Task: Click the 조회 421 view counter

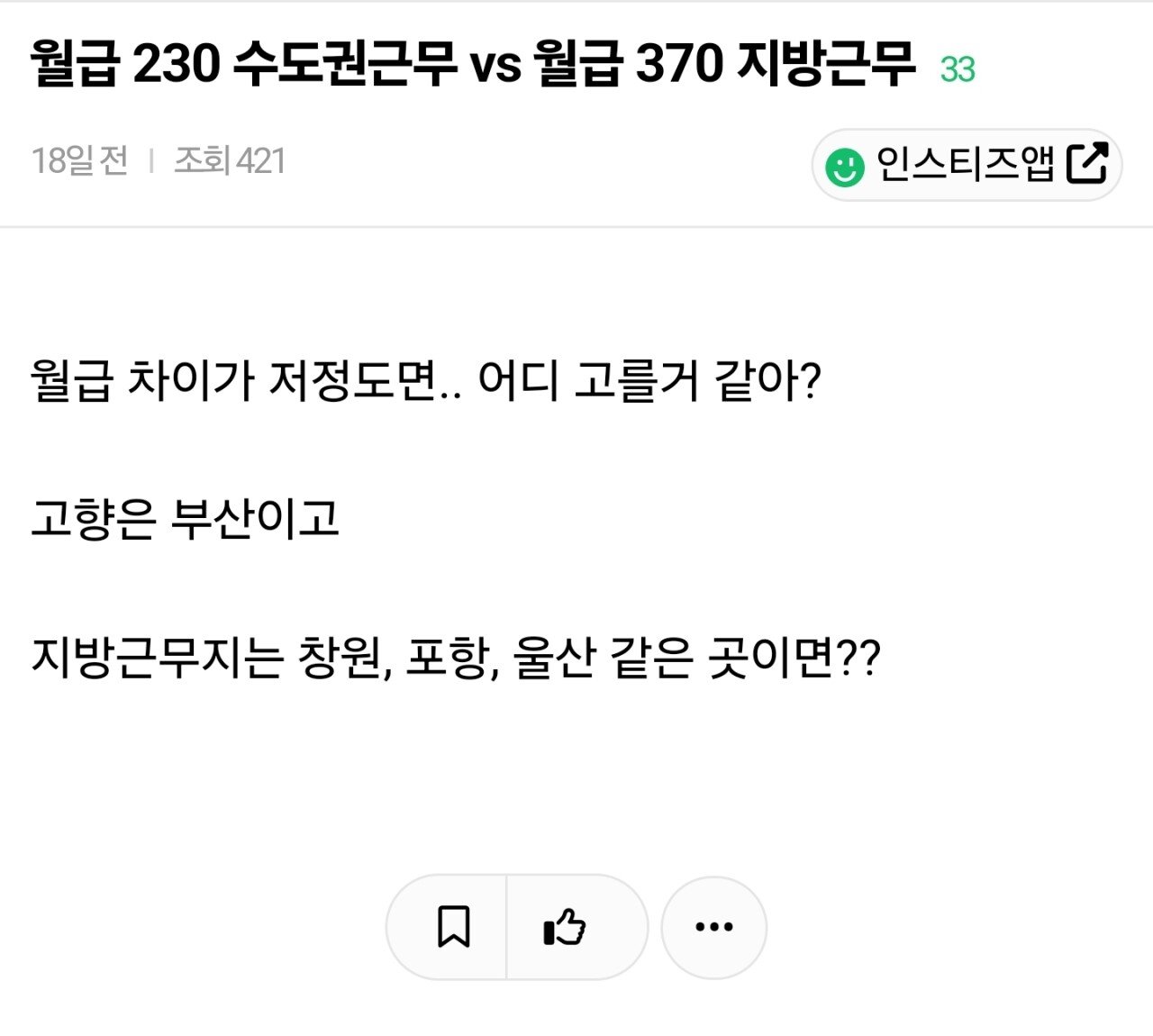Action: [x=228, y=160]
